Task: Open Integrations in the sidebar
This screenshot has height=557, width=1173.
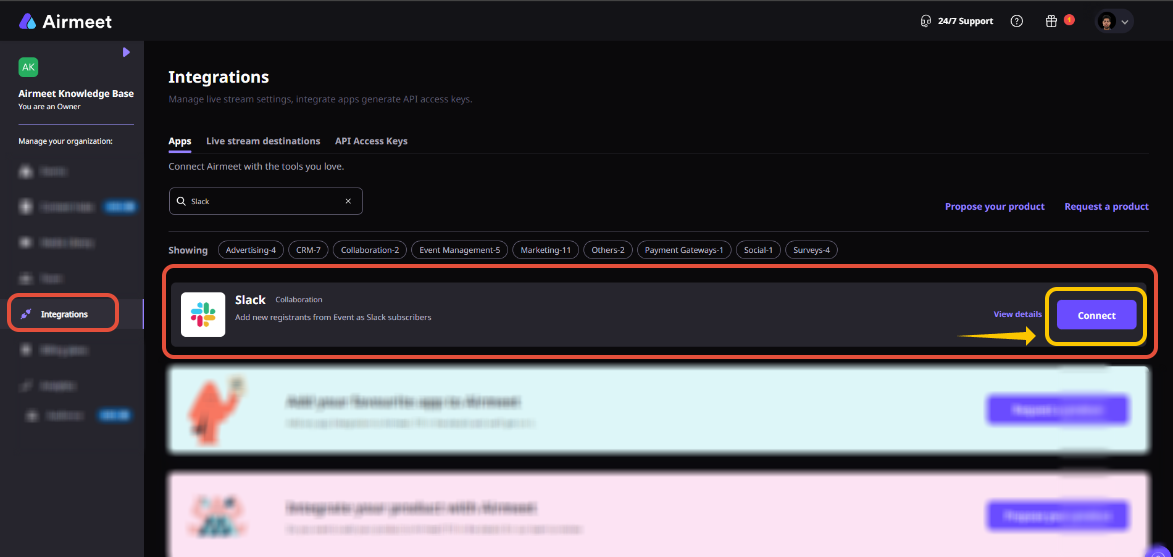Action: click(64, 314)
